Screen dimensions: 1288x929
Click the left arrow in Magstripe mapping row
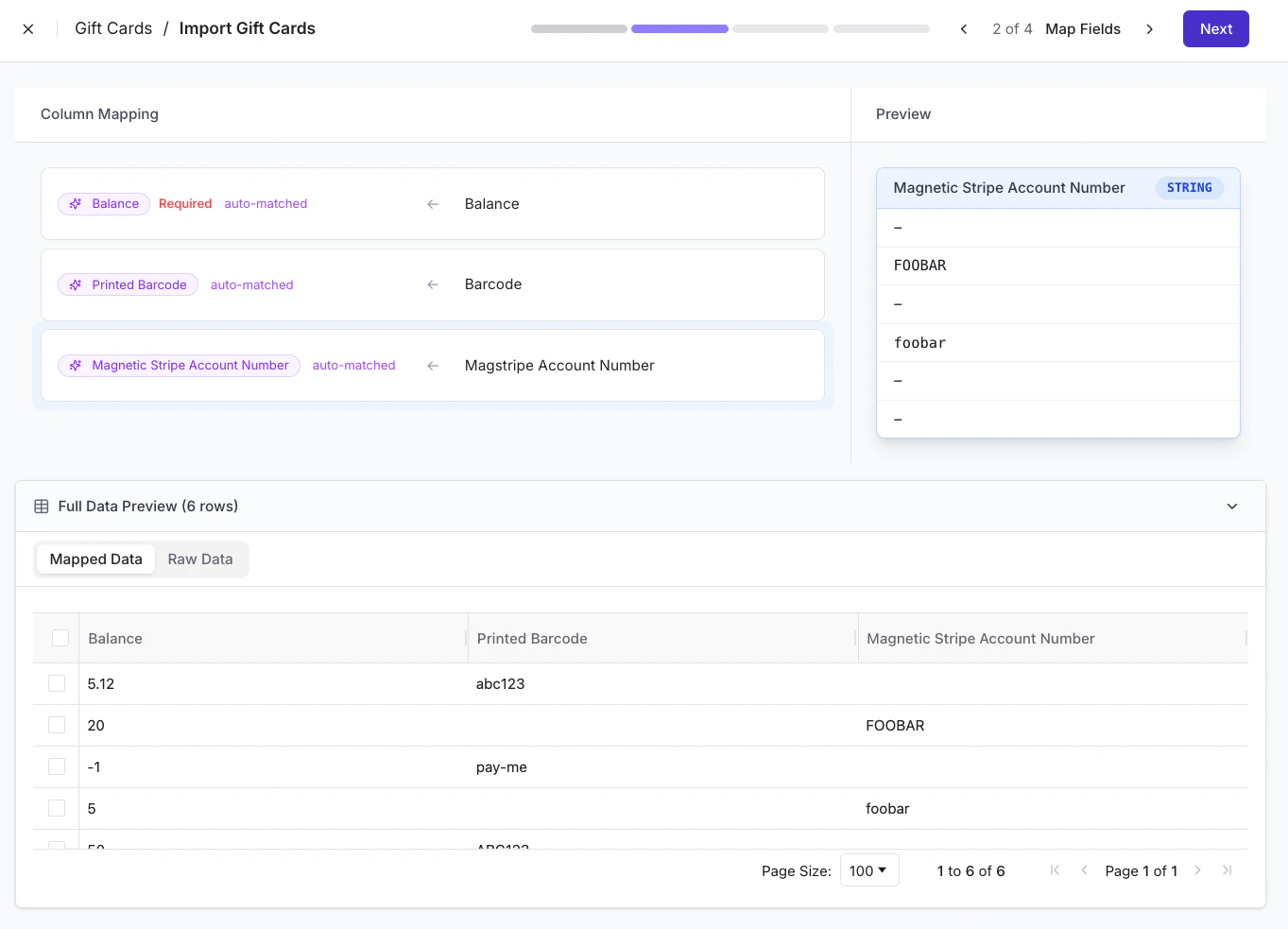433,366
